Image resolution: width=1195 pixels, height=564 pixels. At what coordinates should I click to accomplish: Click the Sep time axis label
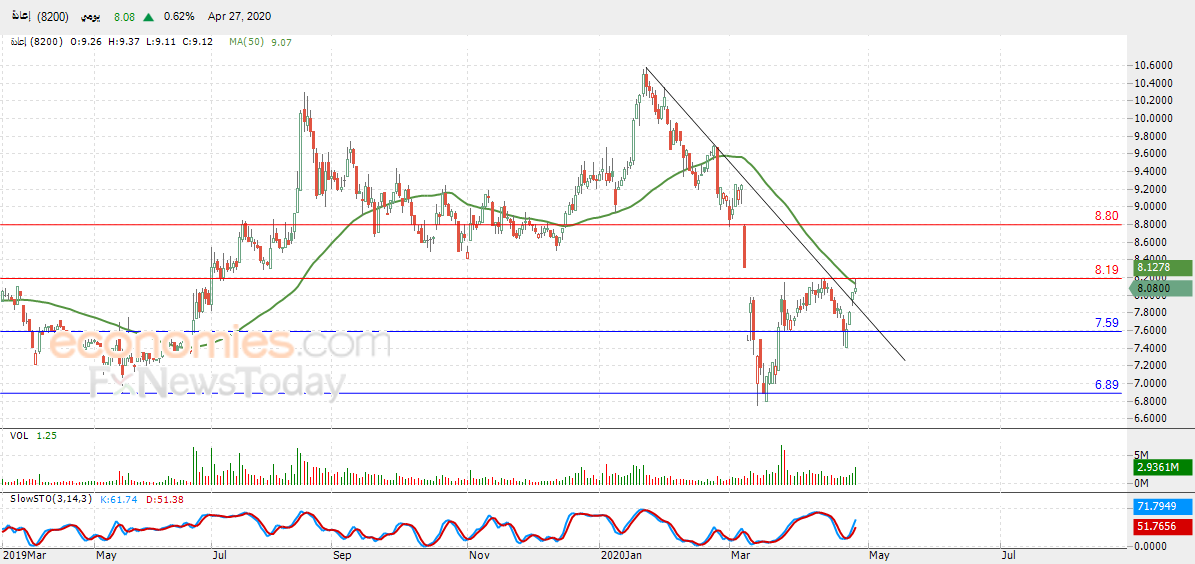point(341,556)
